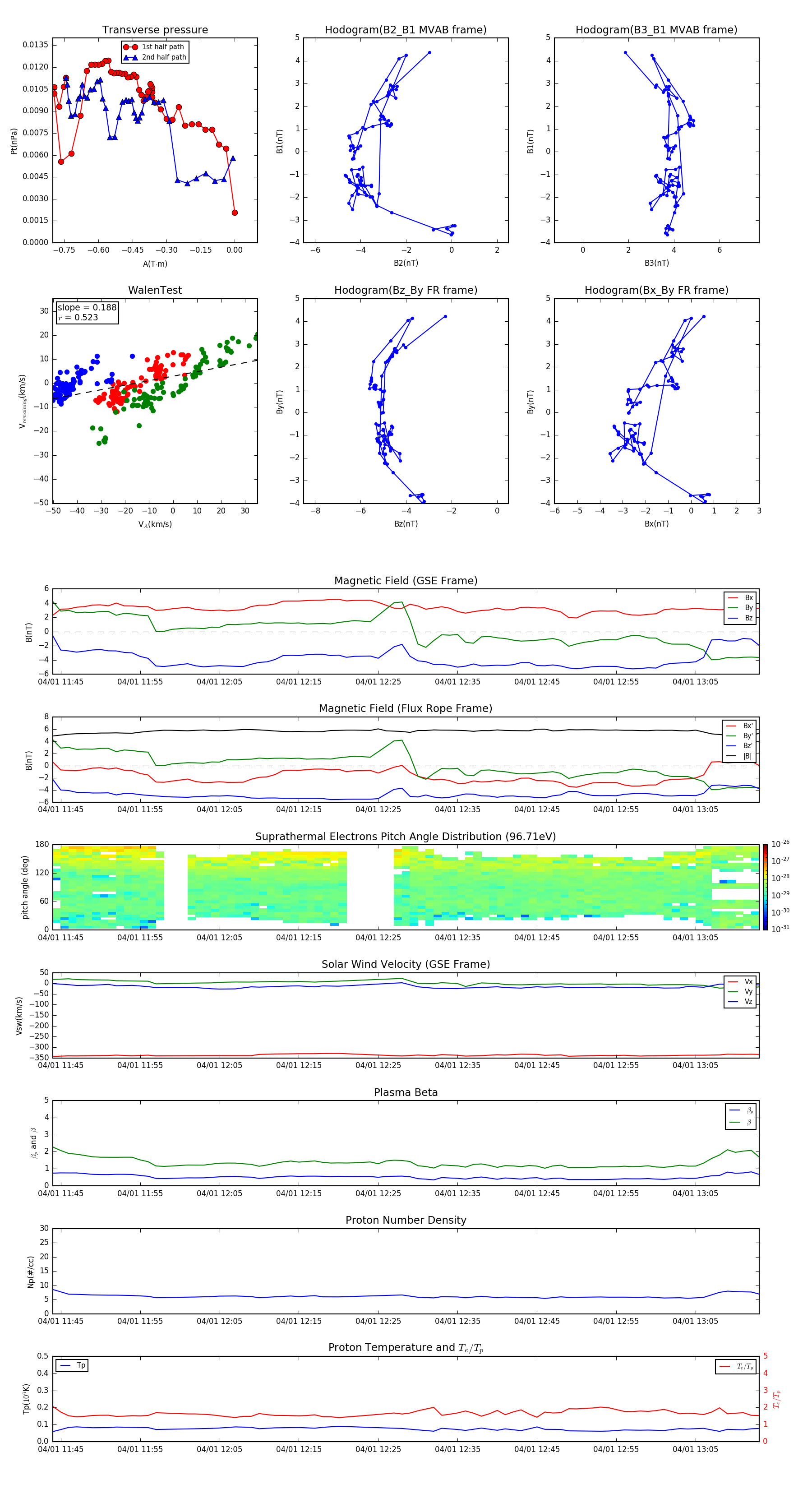Click the "A(T·m)" x-axis label

(155, 264)
